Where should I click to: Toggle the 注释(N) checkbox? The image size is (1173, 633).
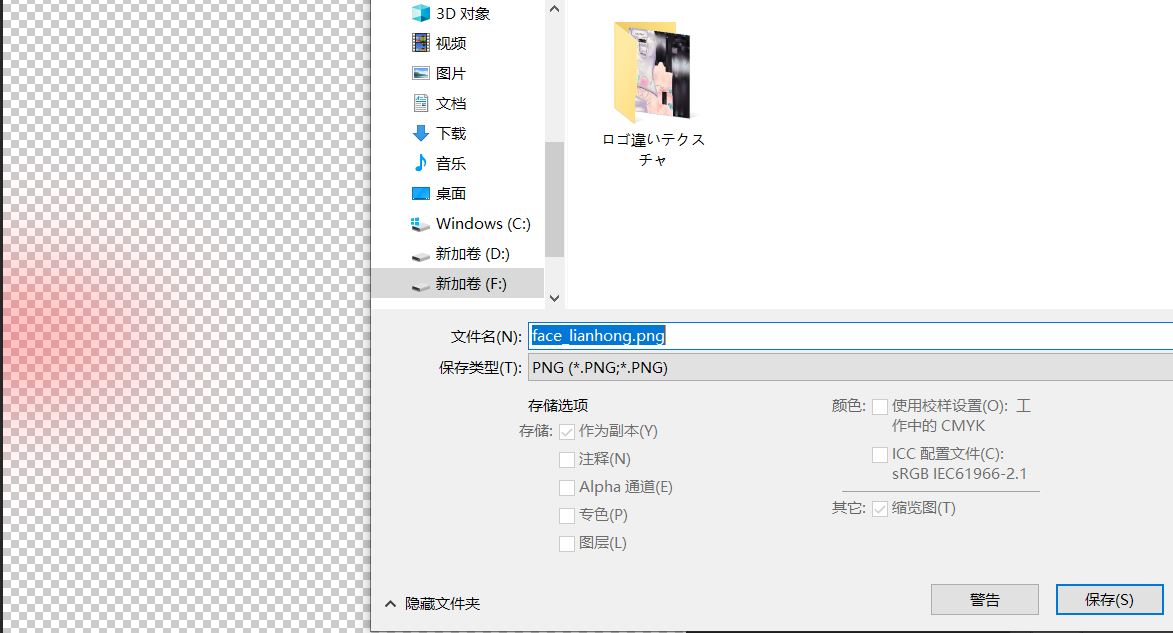pyautogui.click(x=567, y=459)
